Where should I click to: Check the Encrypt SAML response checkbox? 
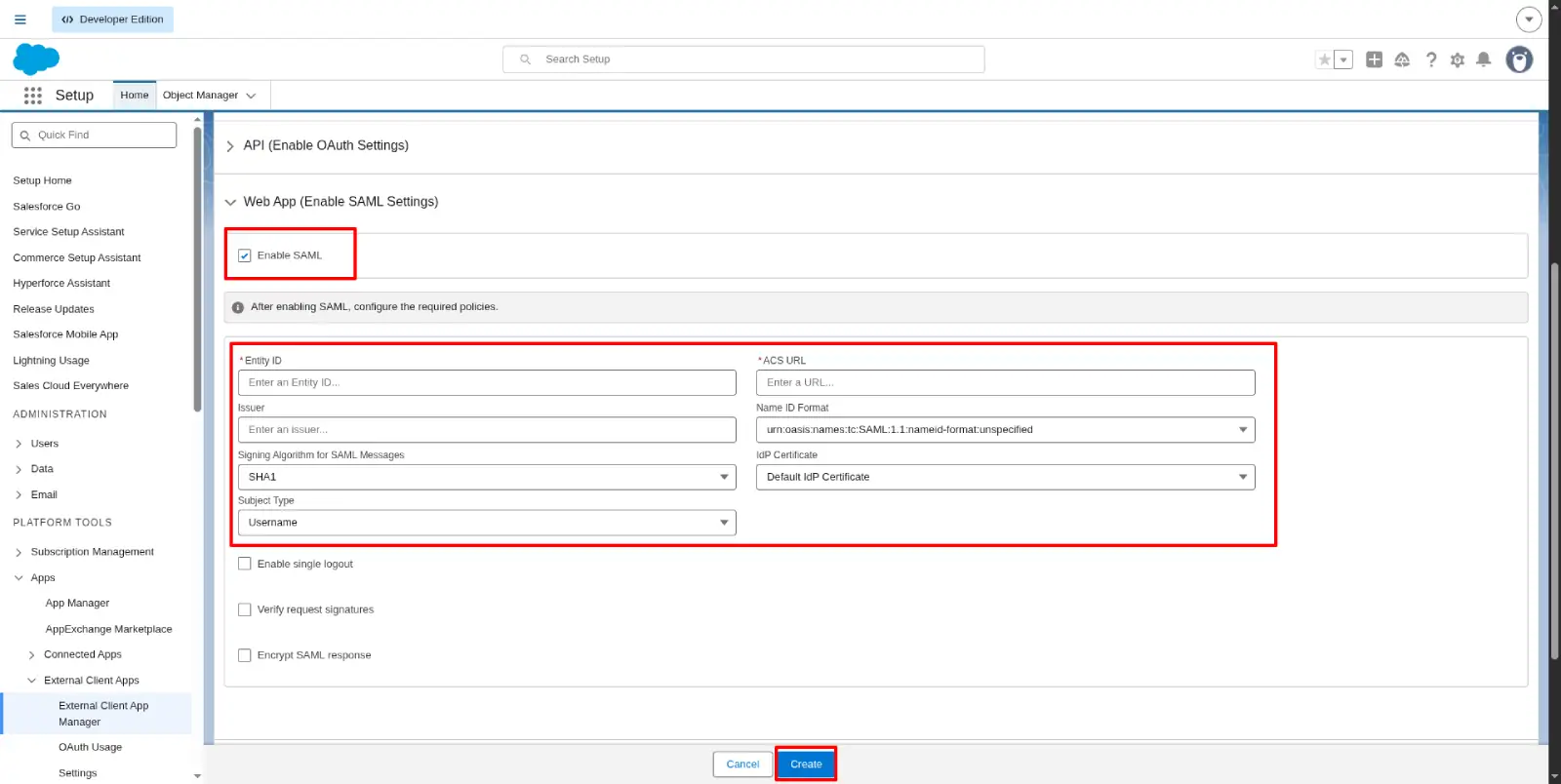tap(245, 655)
